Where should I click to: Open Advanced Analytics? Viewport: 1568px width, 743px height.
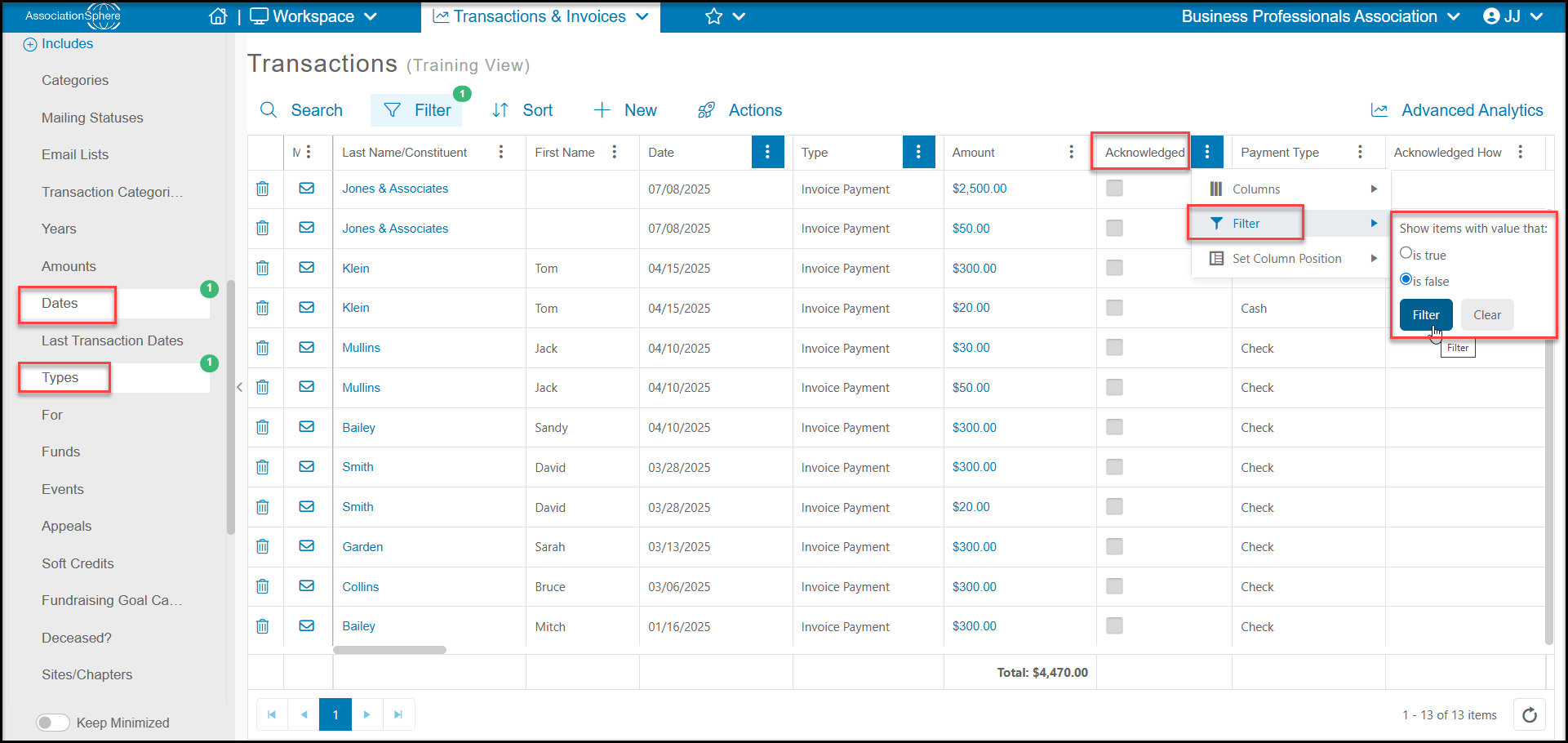pos(1457,110)
